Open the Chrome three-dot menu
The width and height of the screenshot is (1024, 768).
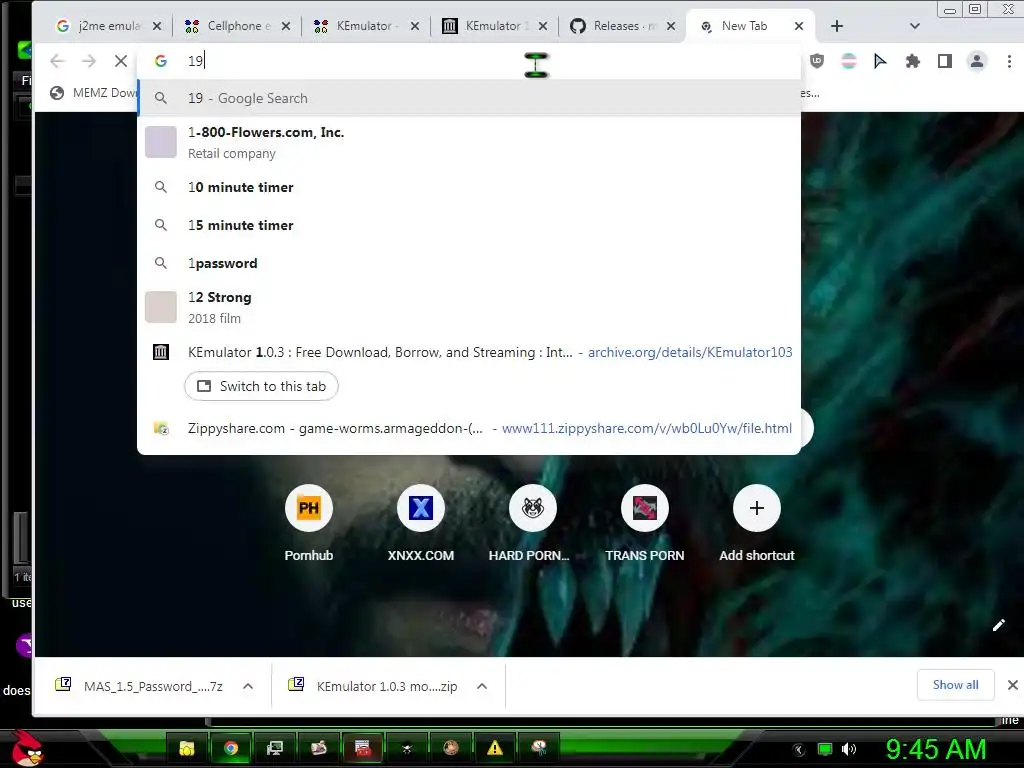coord(1009,61)
